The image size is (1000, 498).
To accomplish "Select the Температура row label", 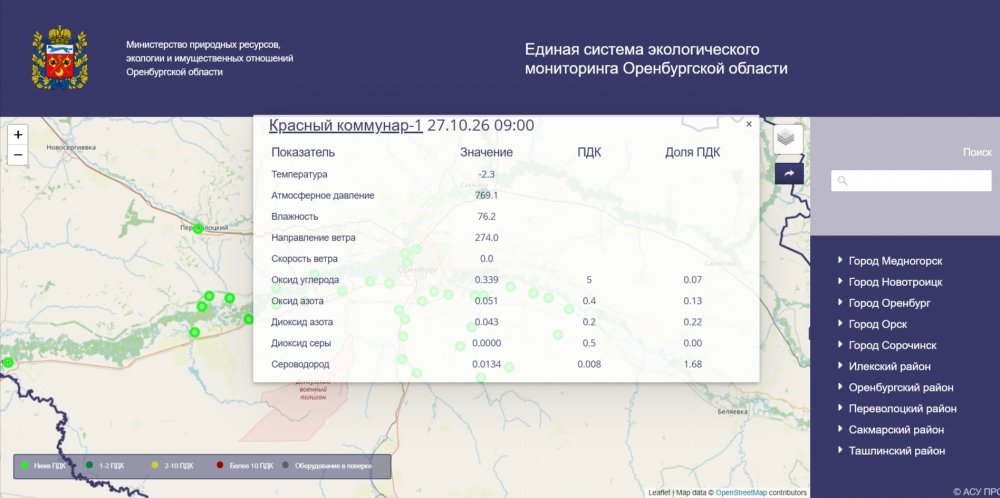I will click(299, 174).
